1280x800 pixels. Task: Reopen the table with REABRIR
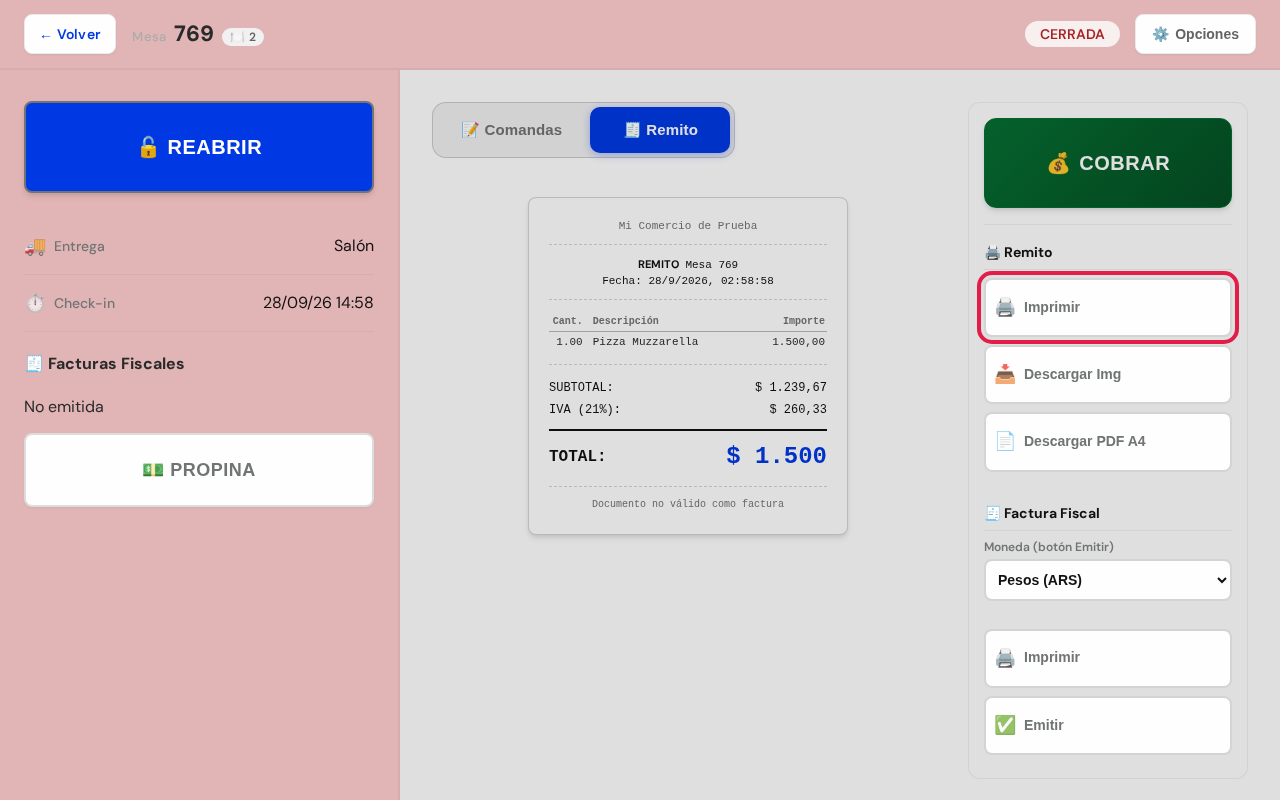click(x=199, y=147)
